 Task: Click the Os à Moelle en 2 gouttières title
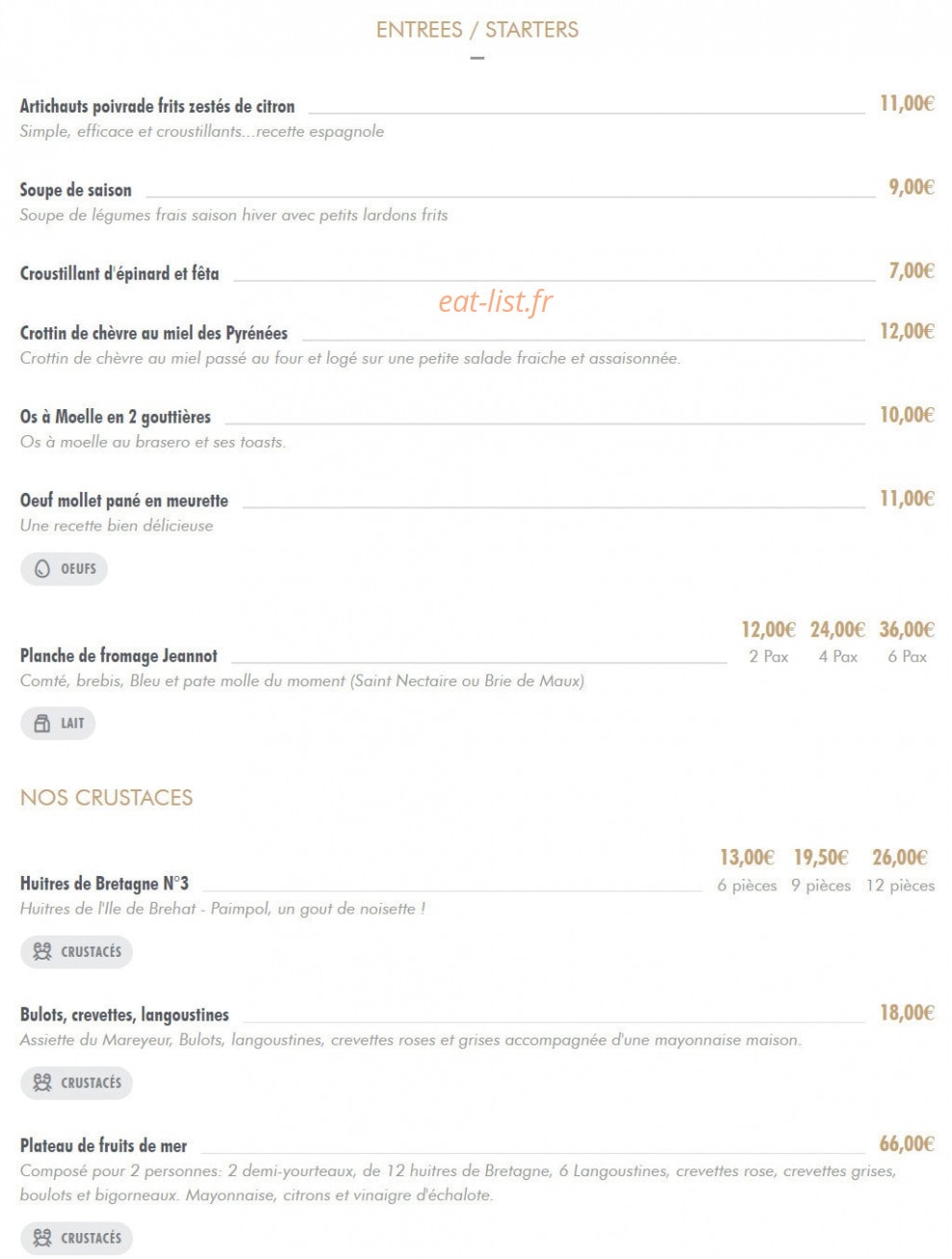(116, 417)
